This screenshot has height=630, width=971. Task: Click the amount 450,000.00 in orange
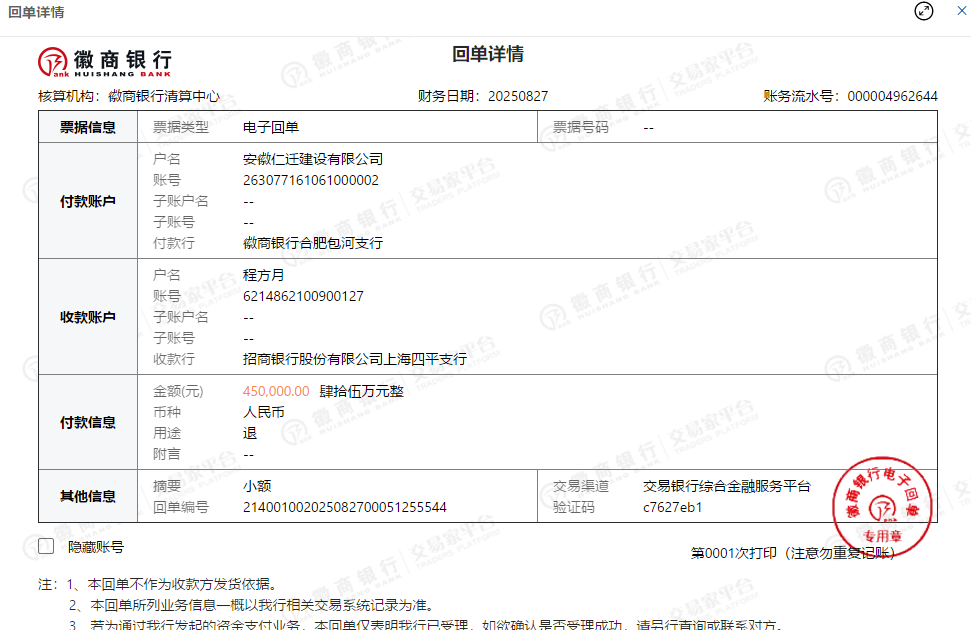tap(276, 391)
